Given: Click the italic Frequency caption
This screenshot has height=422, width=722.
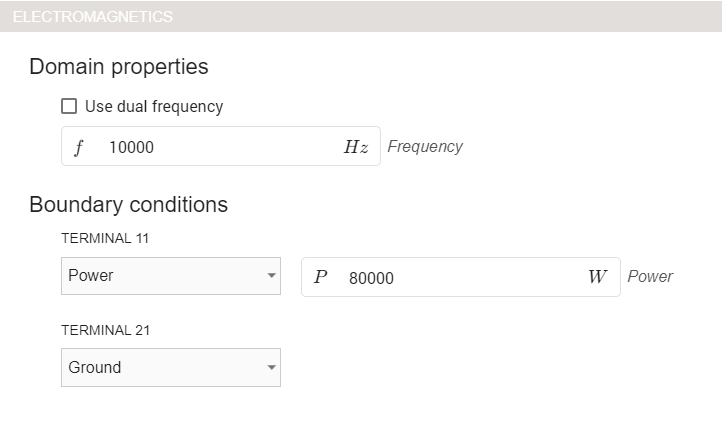Looking at the screenshot, I should tap(425, 147).
